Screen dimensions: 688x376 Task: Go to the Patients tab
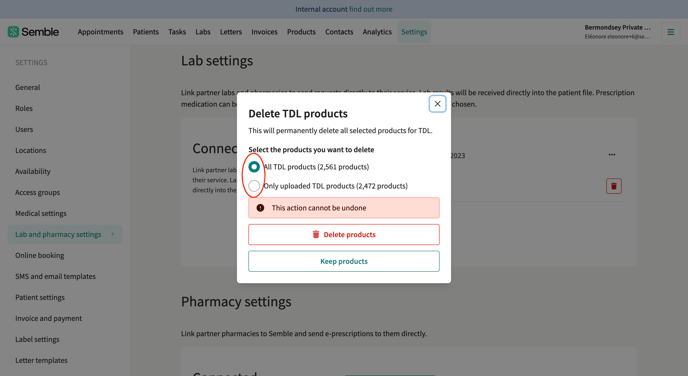pos(146,32)
